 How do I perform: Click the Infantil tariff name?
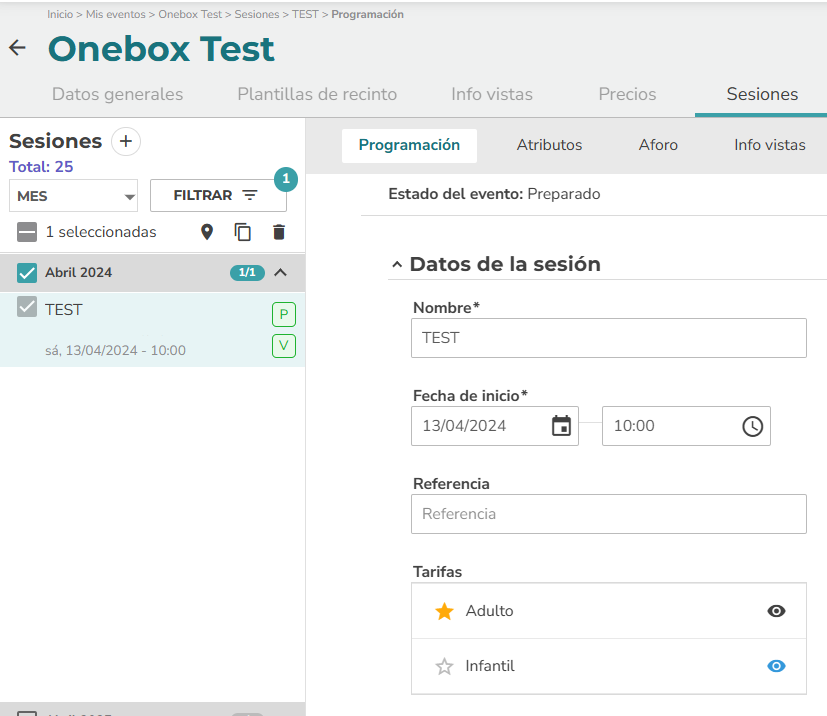pos(490,666)
